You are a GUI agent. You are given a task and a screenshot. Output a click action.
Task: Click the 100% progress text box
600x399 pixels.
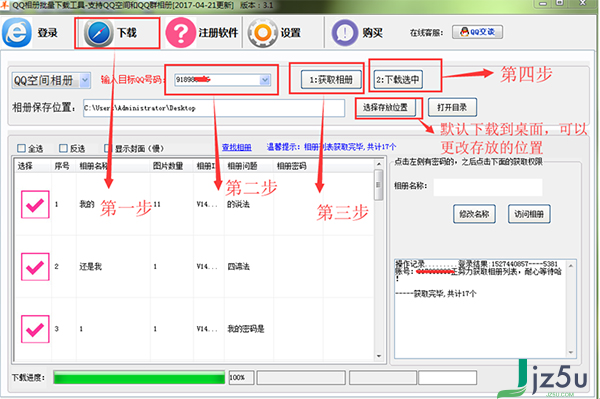click(x=241, y=378)
